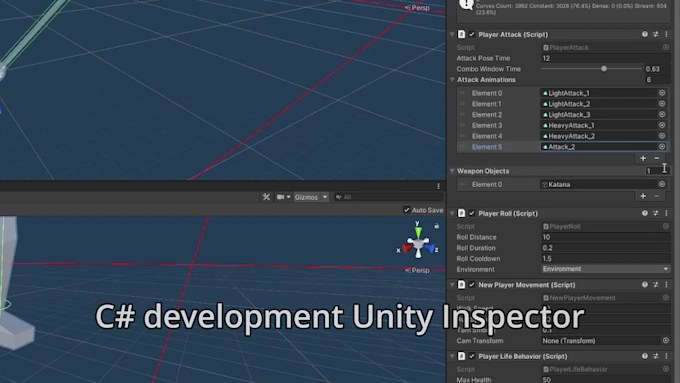
Task: Open help for Player Roll script
Action: [644, 213]
